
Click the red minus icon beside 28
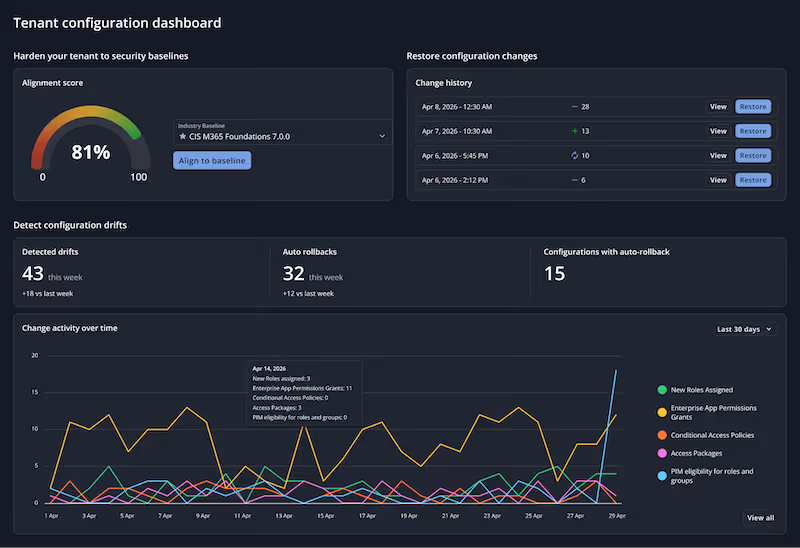click(574, 107)
